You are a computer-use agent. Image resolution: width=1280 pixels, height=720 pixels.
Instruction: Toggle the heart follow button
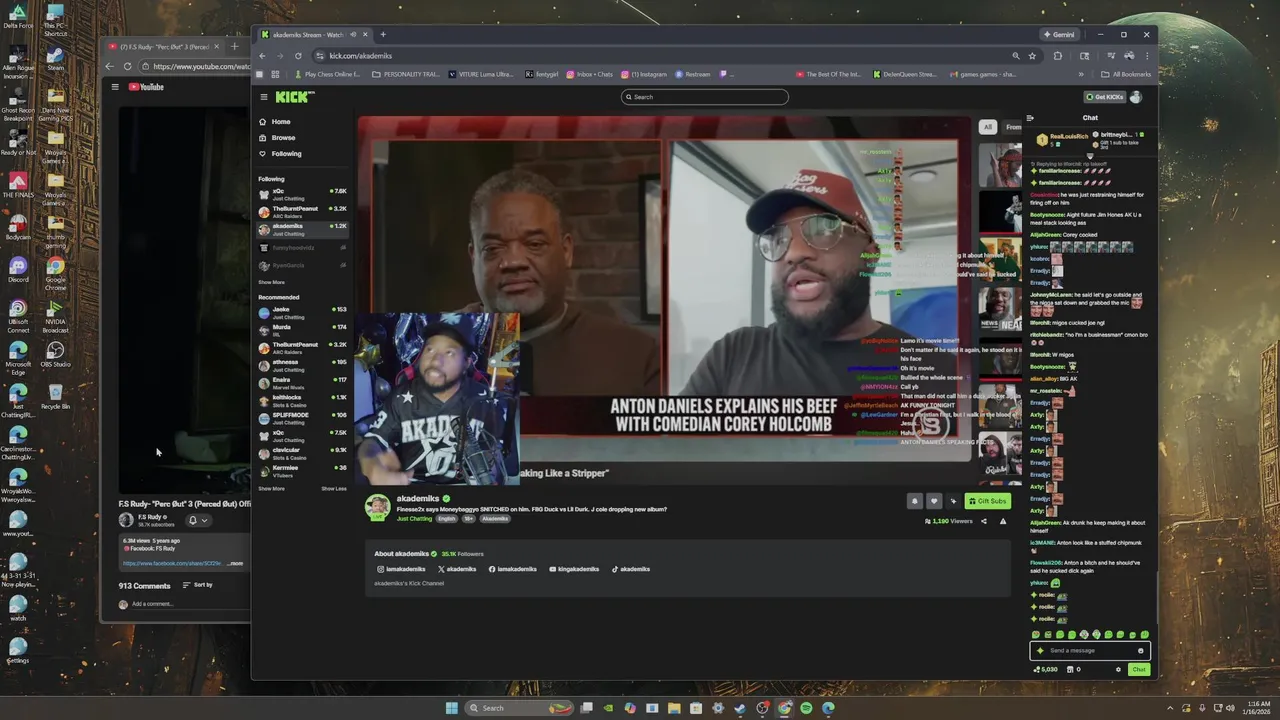coord(934,501)
